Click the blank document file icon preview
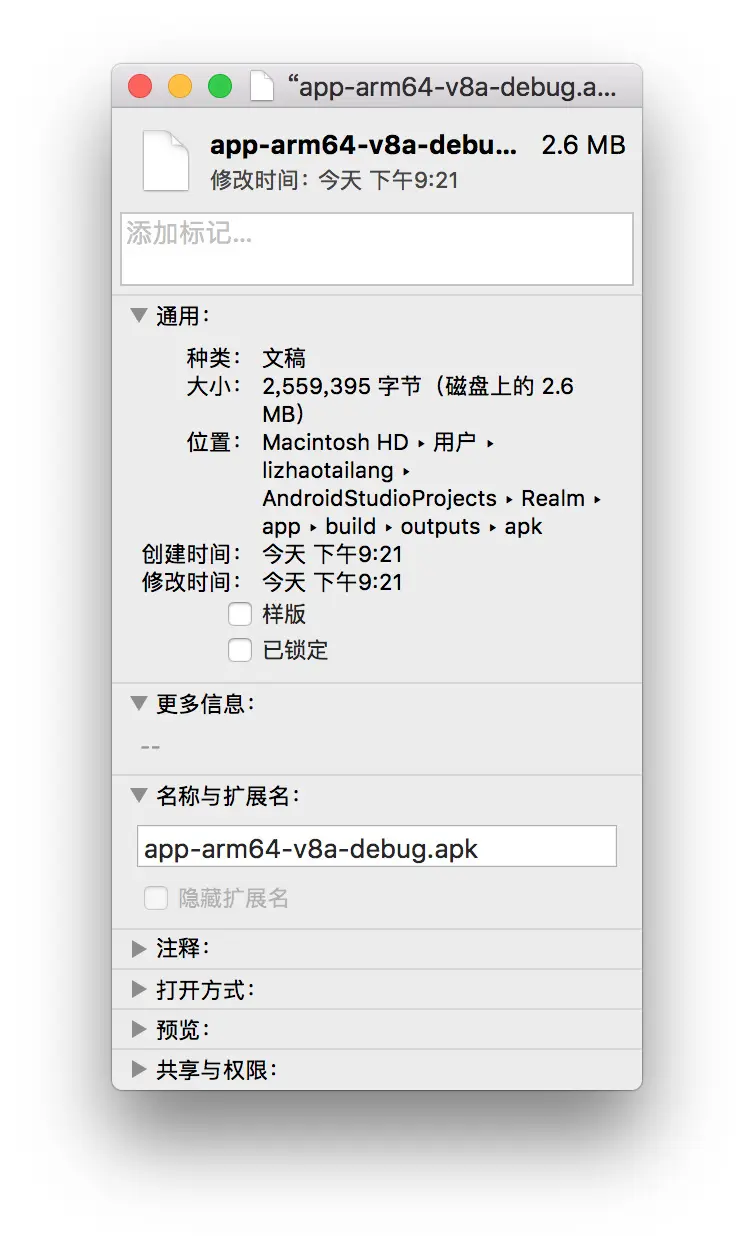The height and width of the screenshot is (1250, 754). 165,158
